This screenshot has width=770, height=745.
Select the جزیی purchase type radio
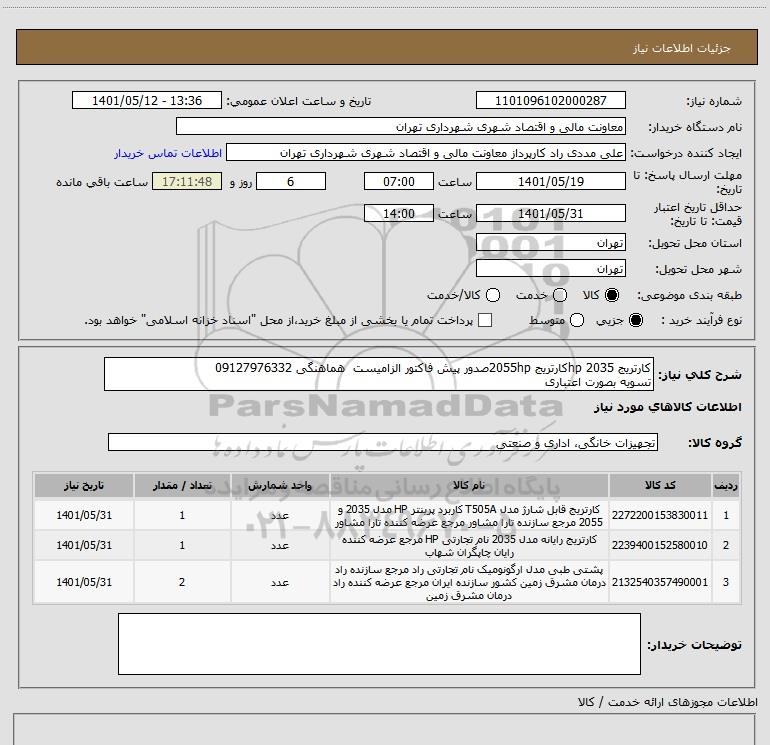[x=635, y=320]
